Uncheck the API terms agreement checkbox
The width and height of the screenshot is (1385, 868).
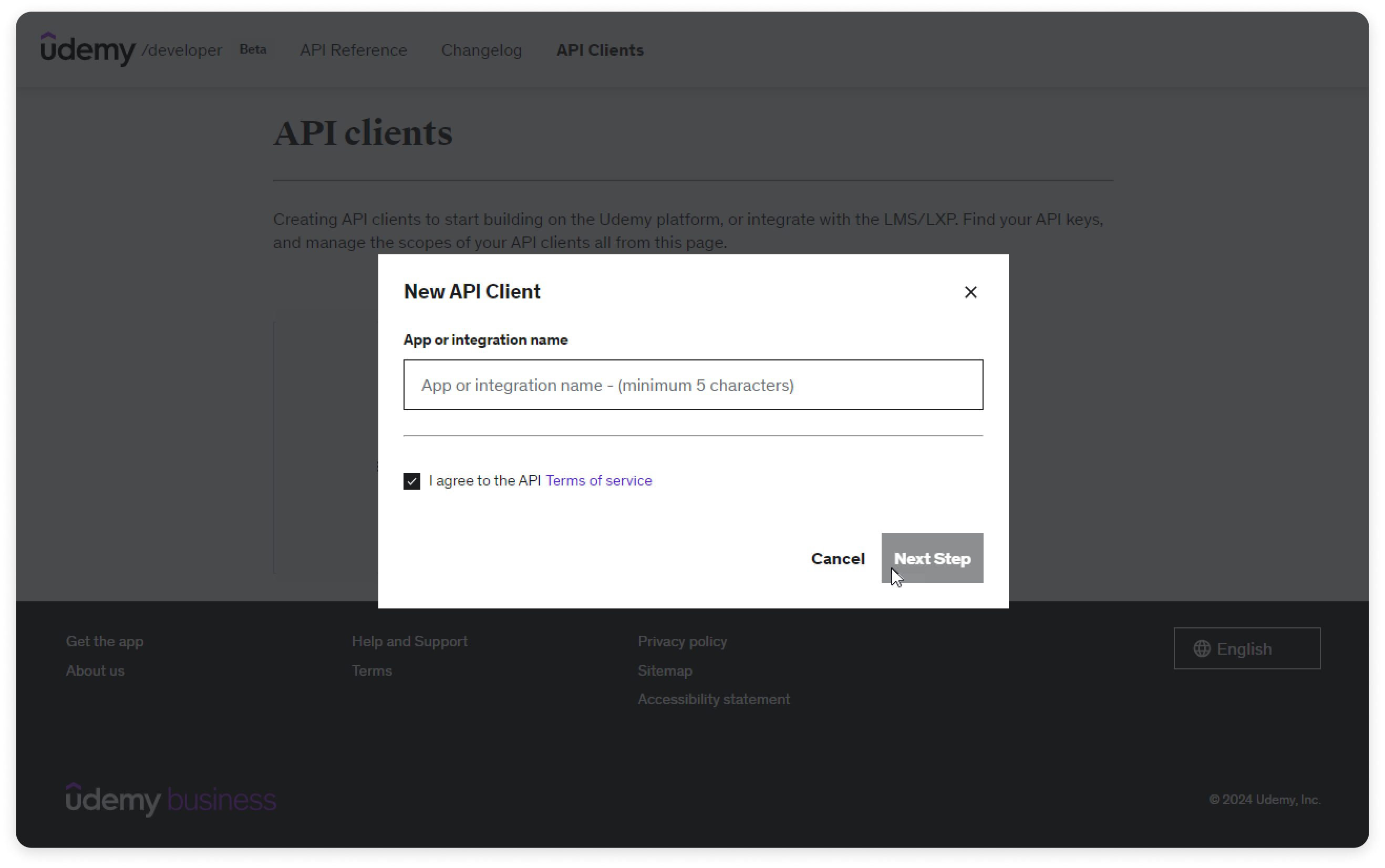click(411, 481)
